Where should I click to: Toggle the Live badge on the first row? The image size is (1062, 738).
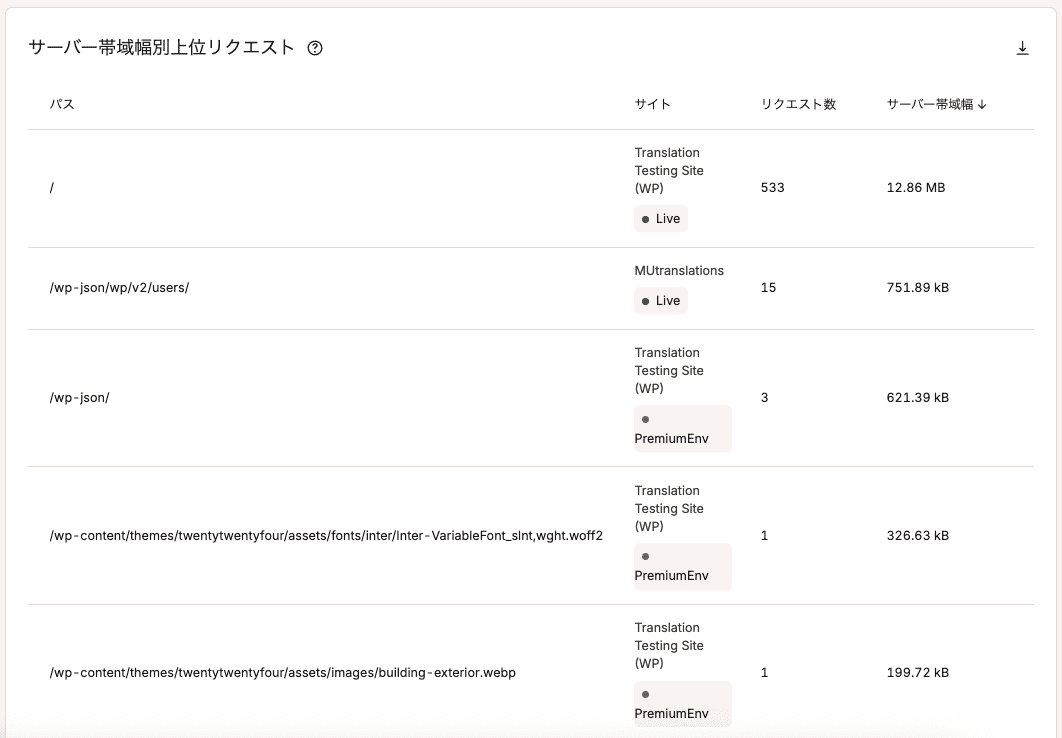point(660,218)
